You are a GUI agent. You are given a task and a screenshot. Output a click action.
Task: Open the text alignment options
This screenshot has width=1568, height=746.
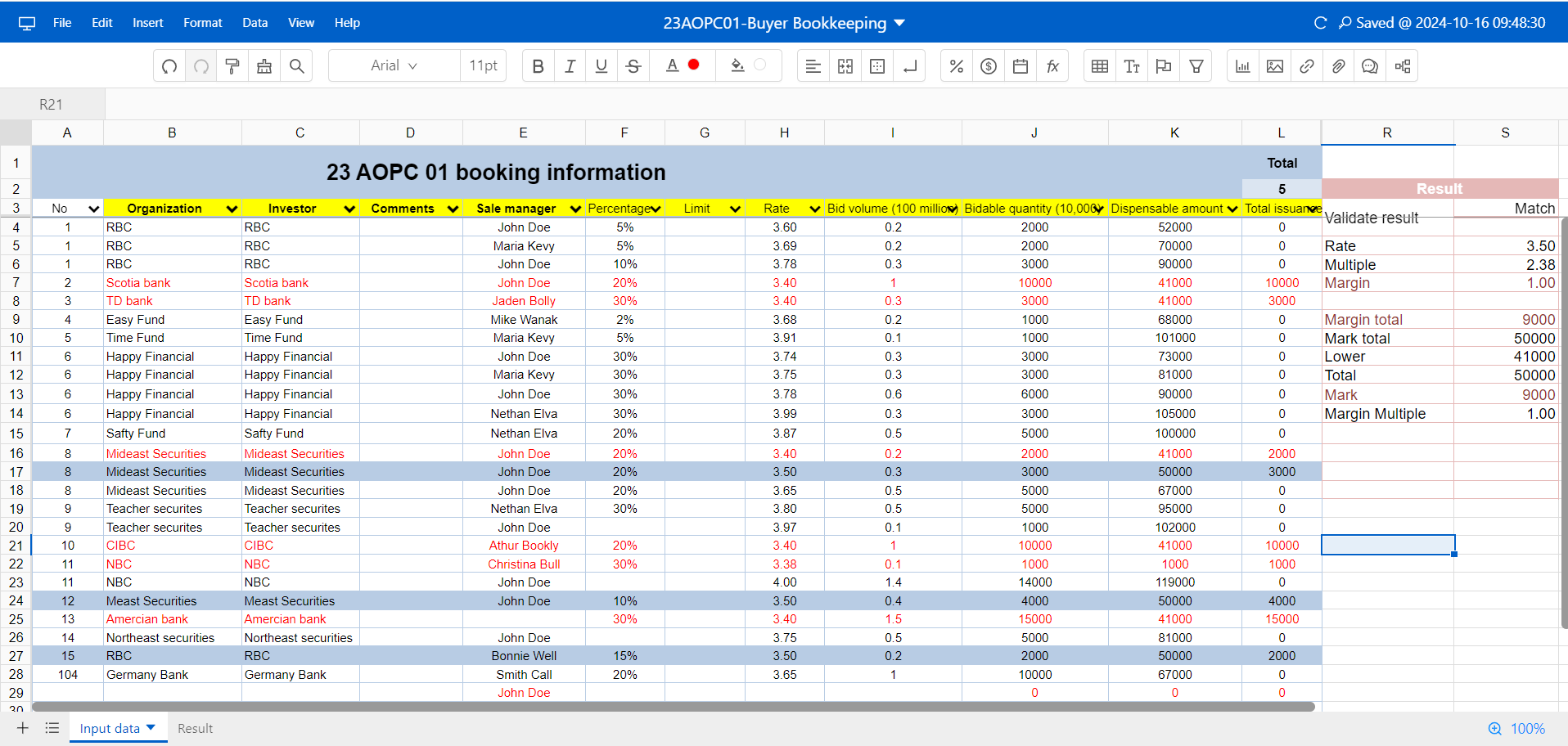coord(813,66)
